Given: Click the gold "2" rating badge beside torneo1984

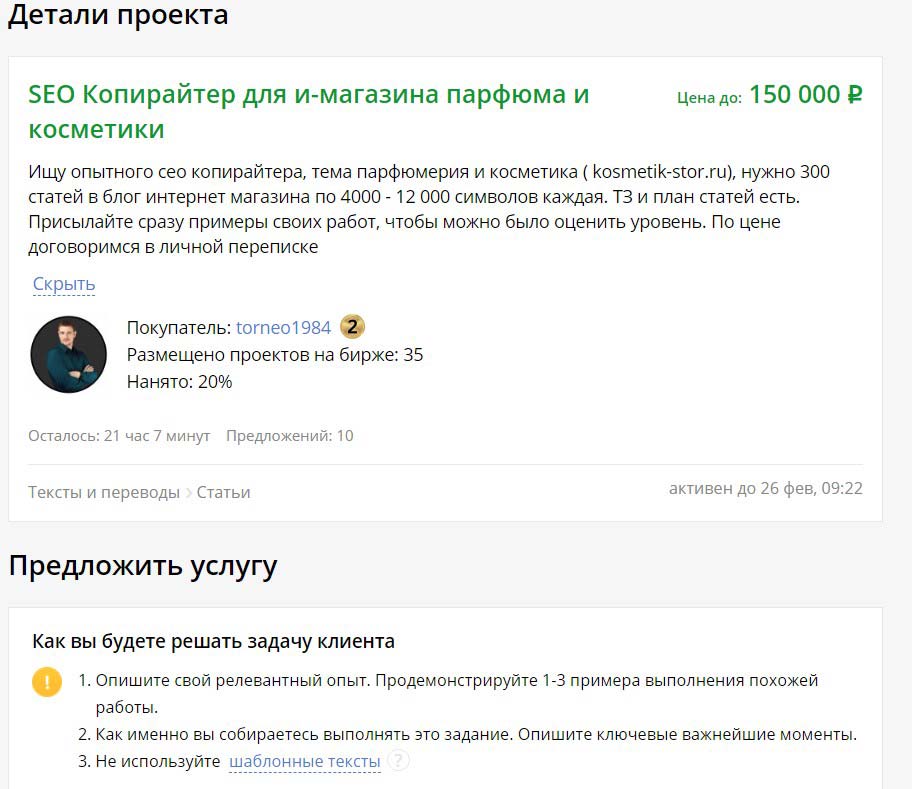Looking at the screenshot, I should point(351,326).
